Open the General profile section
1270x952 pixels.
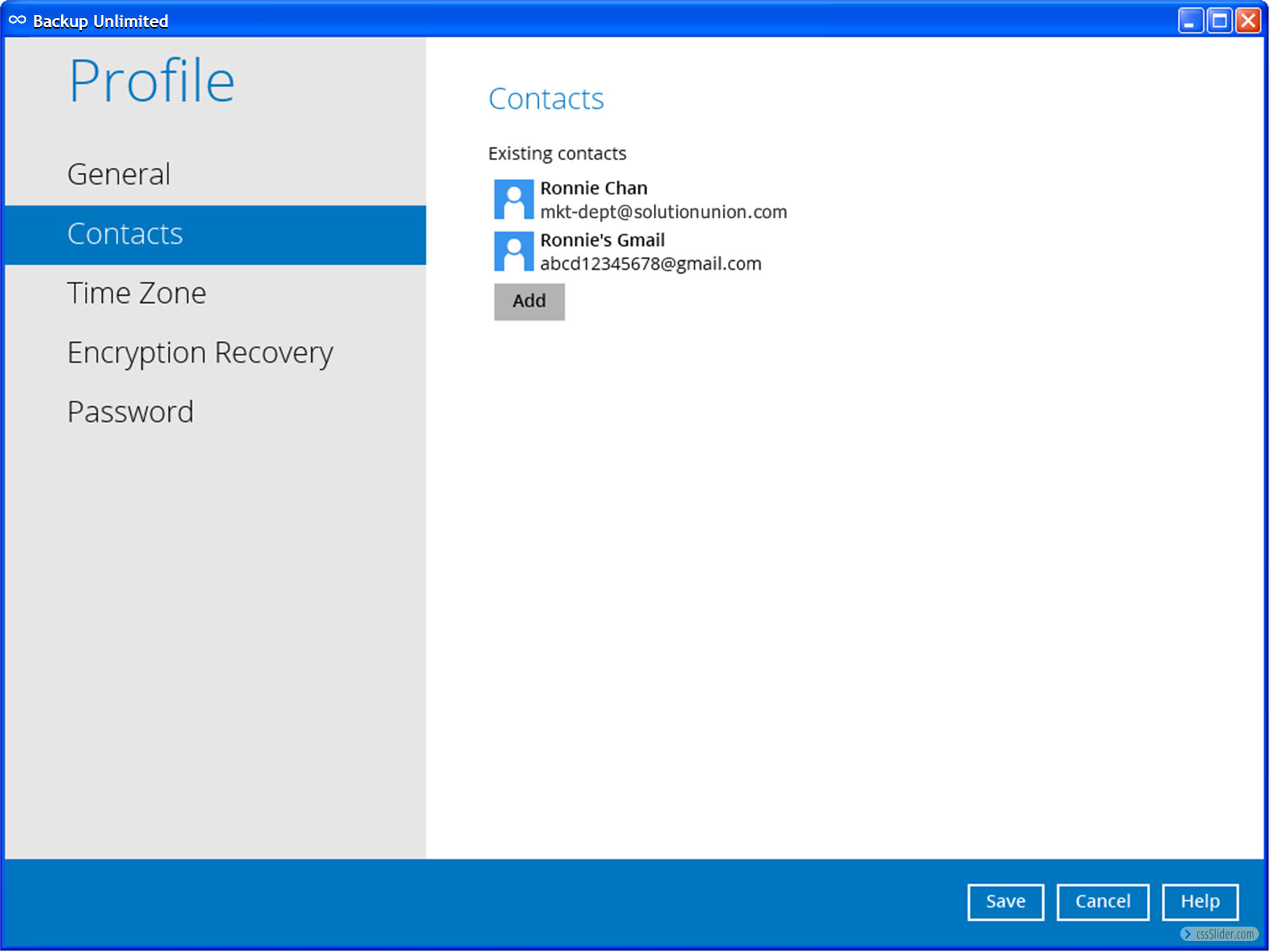point(119,175)
